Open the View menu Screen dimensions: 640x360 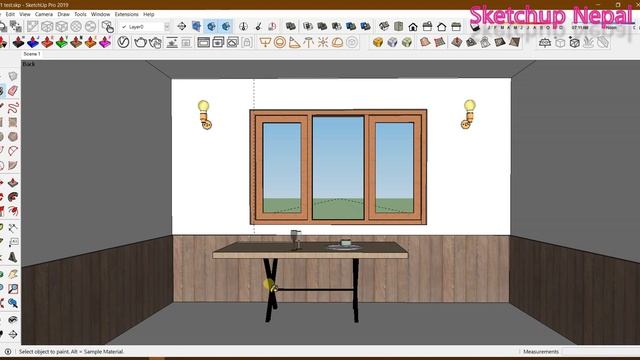pyautogui.click(x=25, y=14)
